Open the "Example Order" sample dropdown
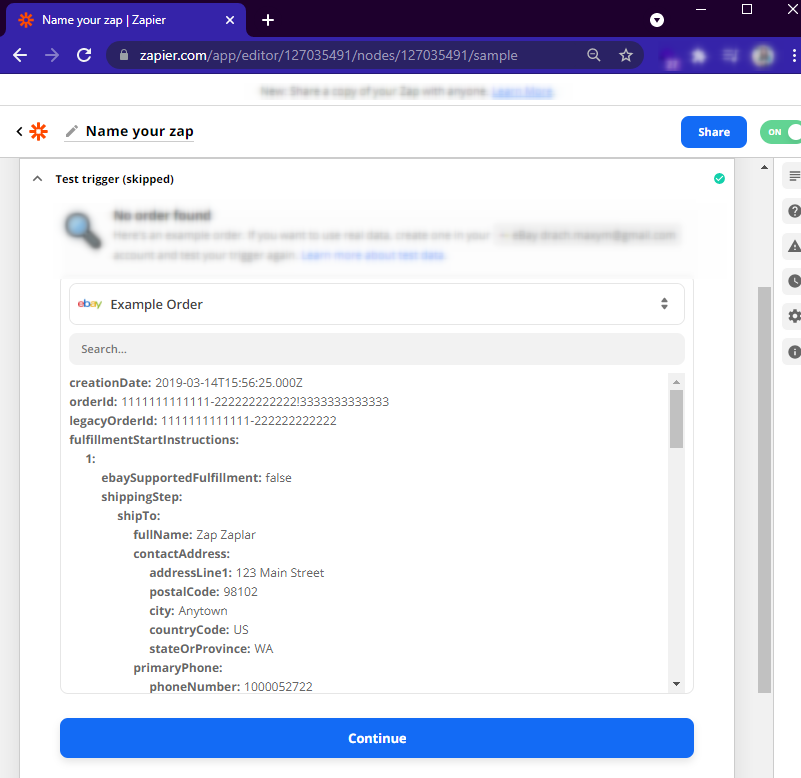This screenshot has width=801, height=778. click(377, 304)
